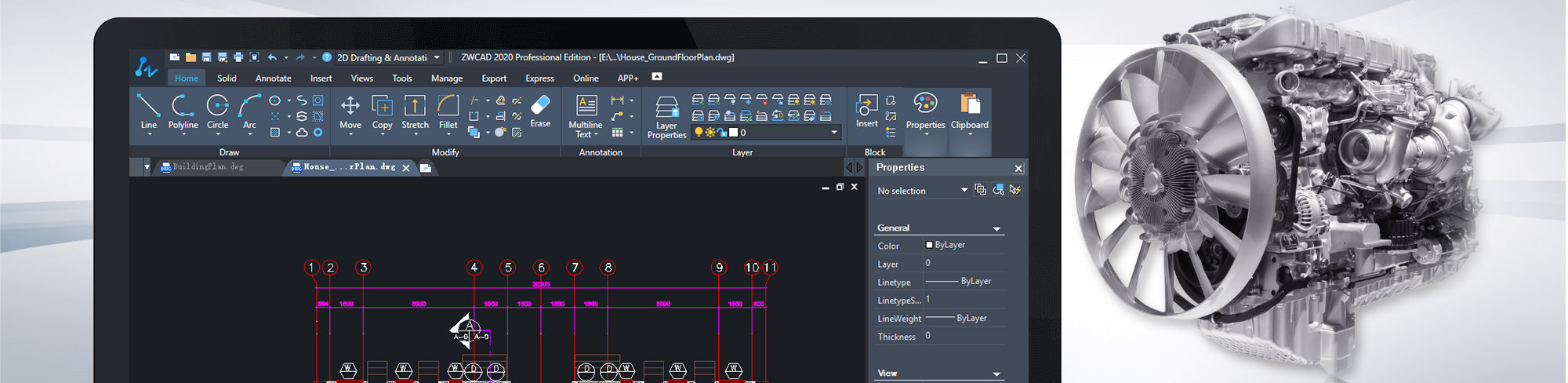1568x383 pixels.
Task: Click the Table tool icon
Action: (617, 132)
